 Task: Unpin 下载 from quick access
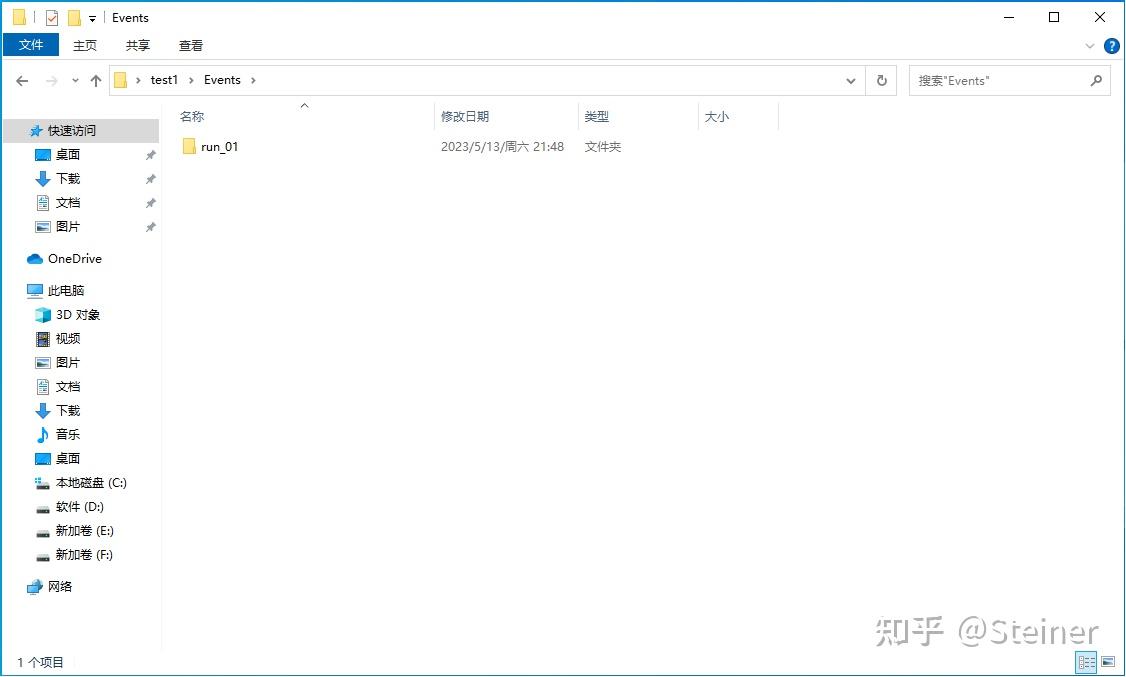point(150,178)
